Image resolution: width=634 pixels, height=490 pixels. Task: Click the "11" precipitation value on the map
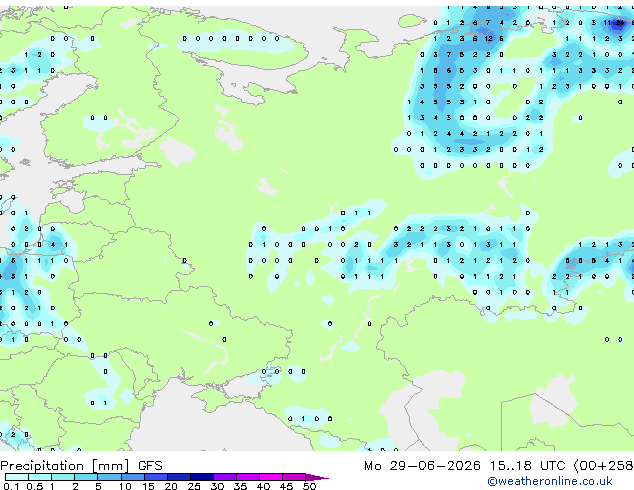click(x=607, y=23)
